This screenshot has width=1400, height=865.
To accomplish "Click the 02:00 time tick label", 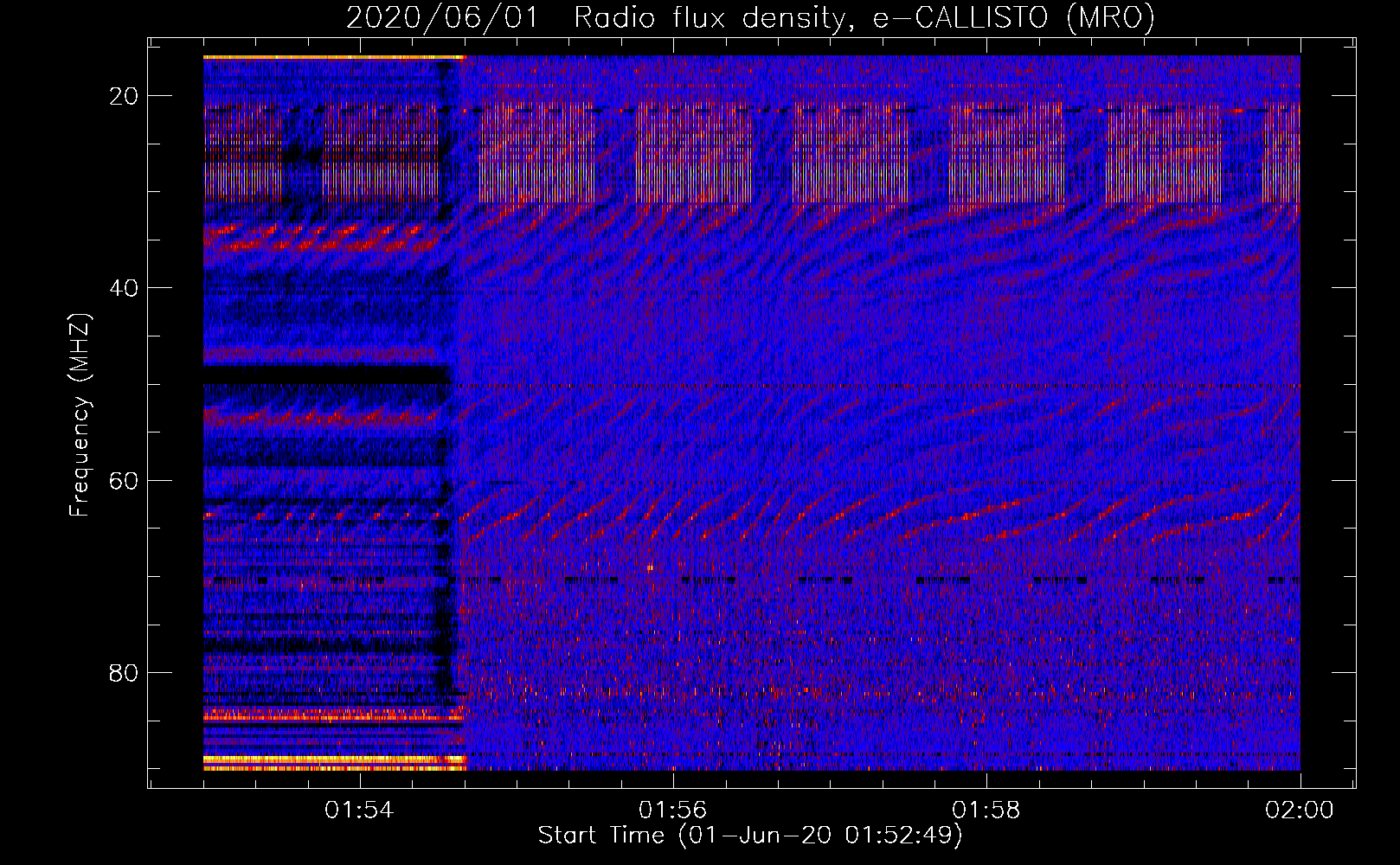I will click(x=1300, y=811).
